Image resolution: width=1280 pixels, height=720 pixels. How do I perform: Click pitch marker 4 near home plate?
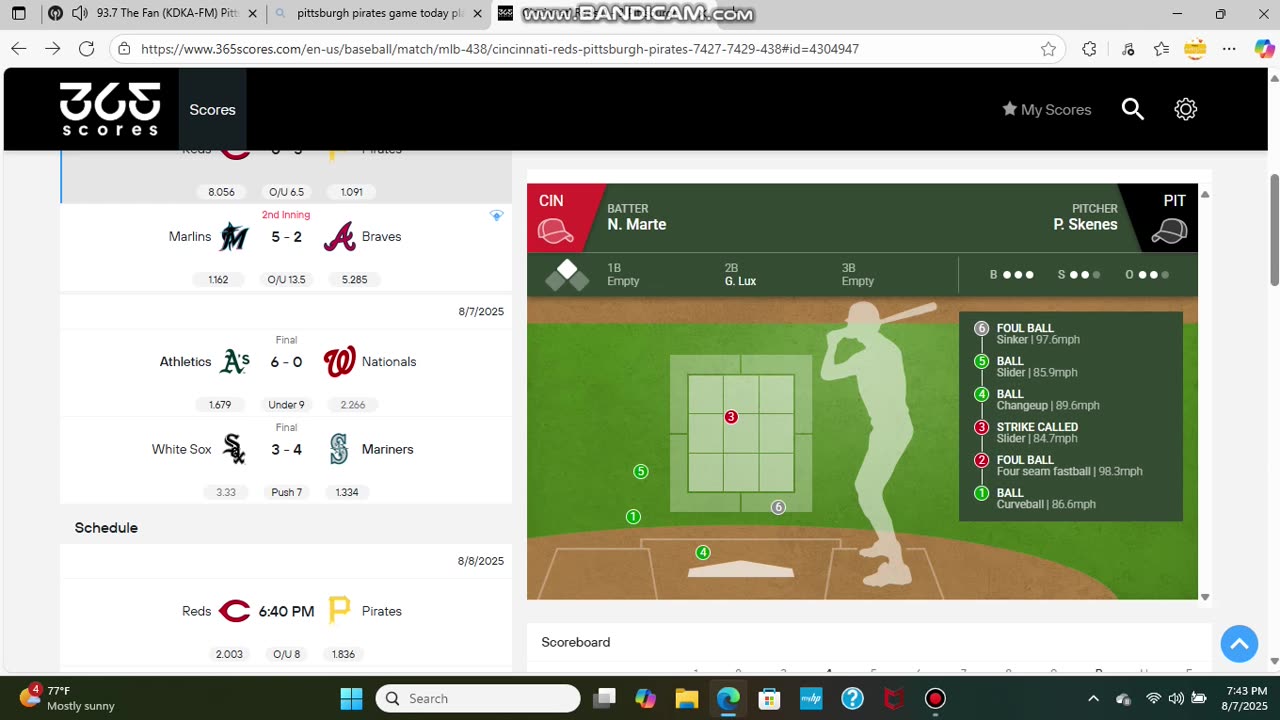coord(703,553)
